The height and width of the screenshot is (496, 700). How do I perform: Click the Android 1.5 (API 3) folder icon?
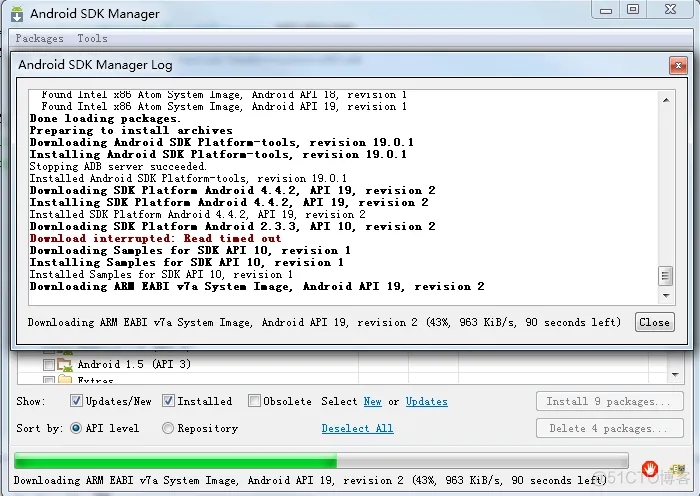pyautogui.click(x=64, y=365)
